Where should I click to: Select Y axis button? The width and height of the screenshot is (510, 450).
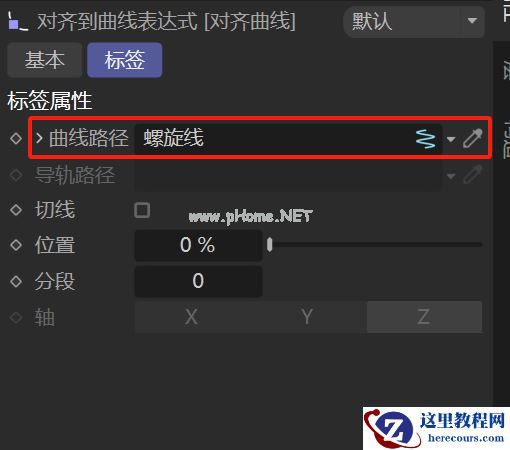click(307, 317)
